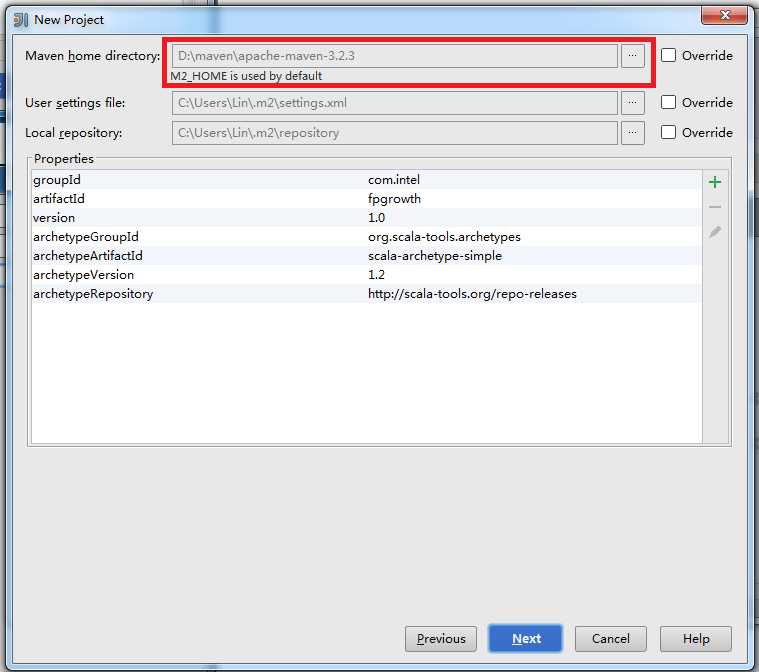Click the 1.2 archetypeVersion value

click(x=376, y=275)
